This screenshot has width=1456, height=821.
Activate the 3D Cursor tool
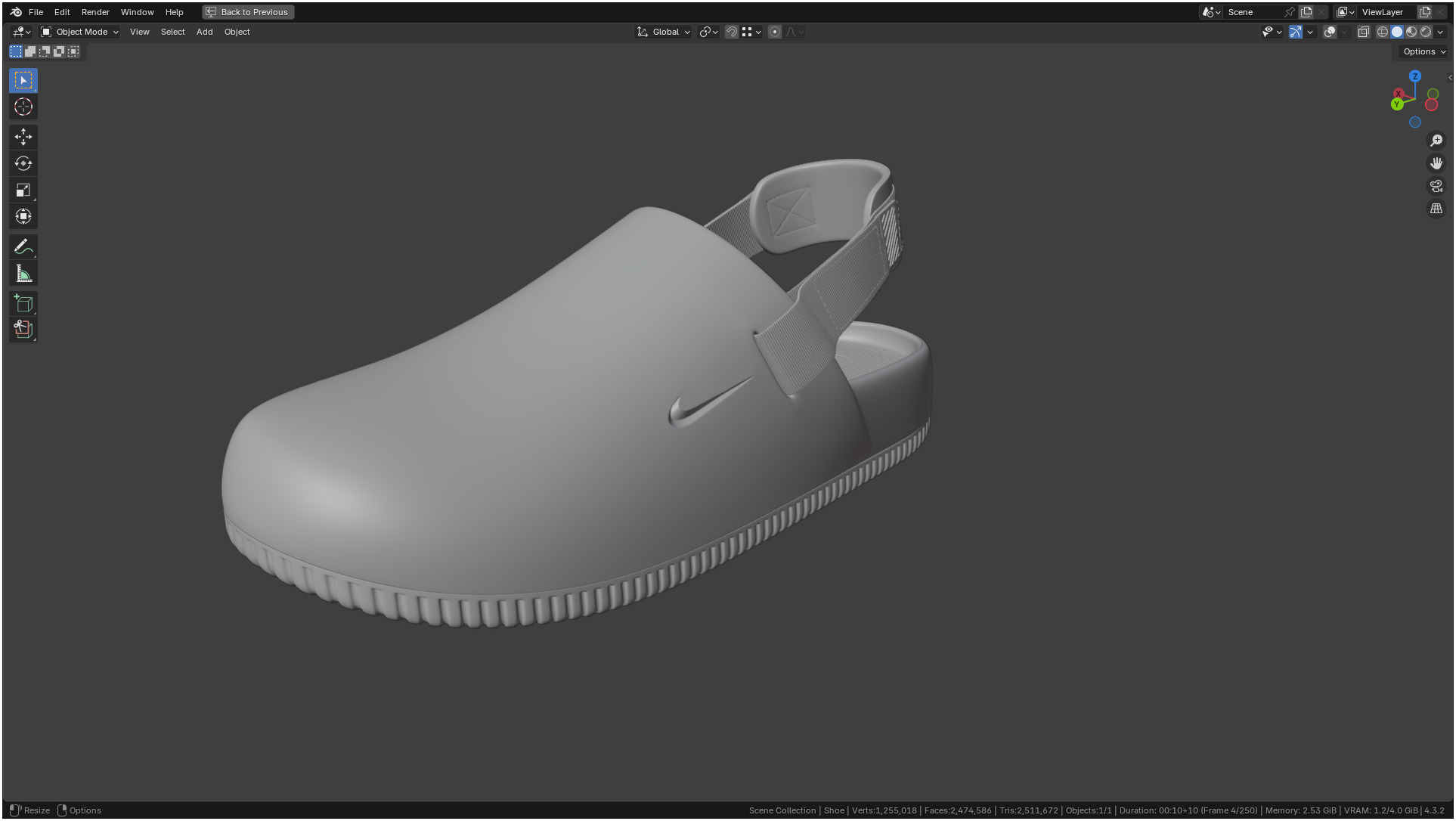23,107
